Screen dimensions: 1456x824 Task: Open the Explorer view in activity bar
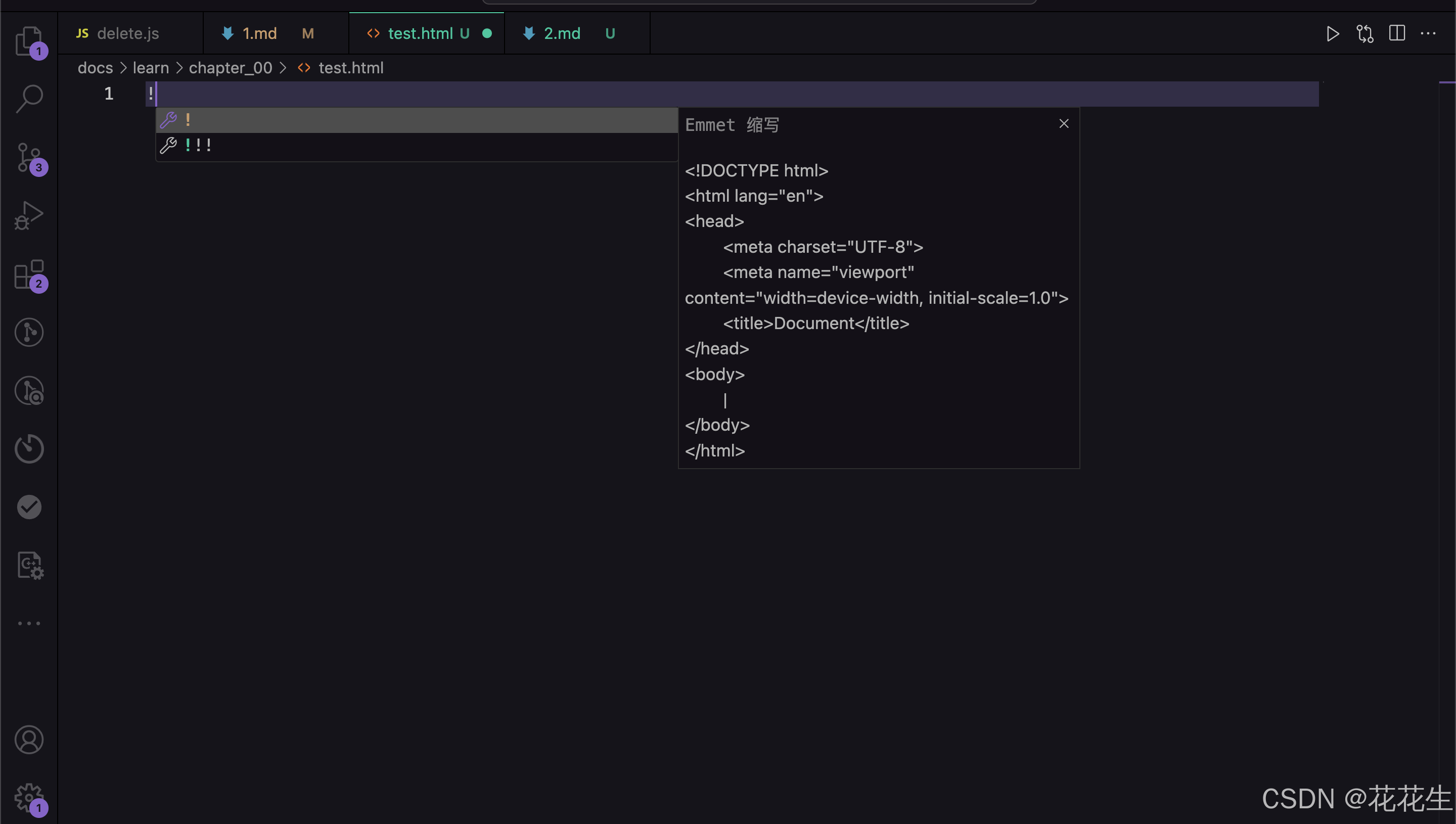(x=28, y=41)
